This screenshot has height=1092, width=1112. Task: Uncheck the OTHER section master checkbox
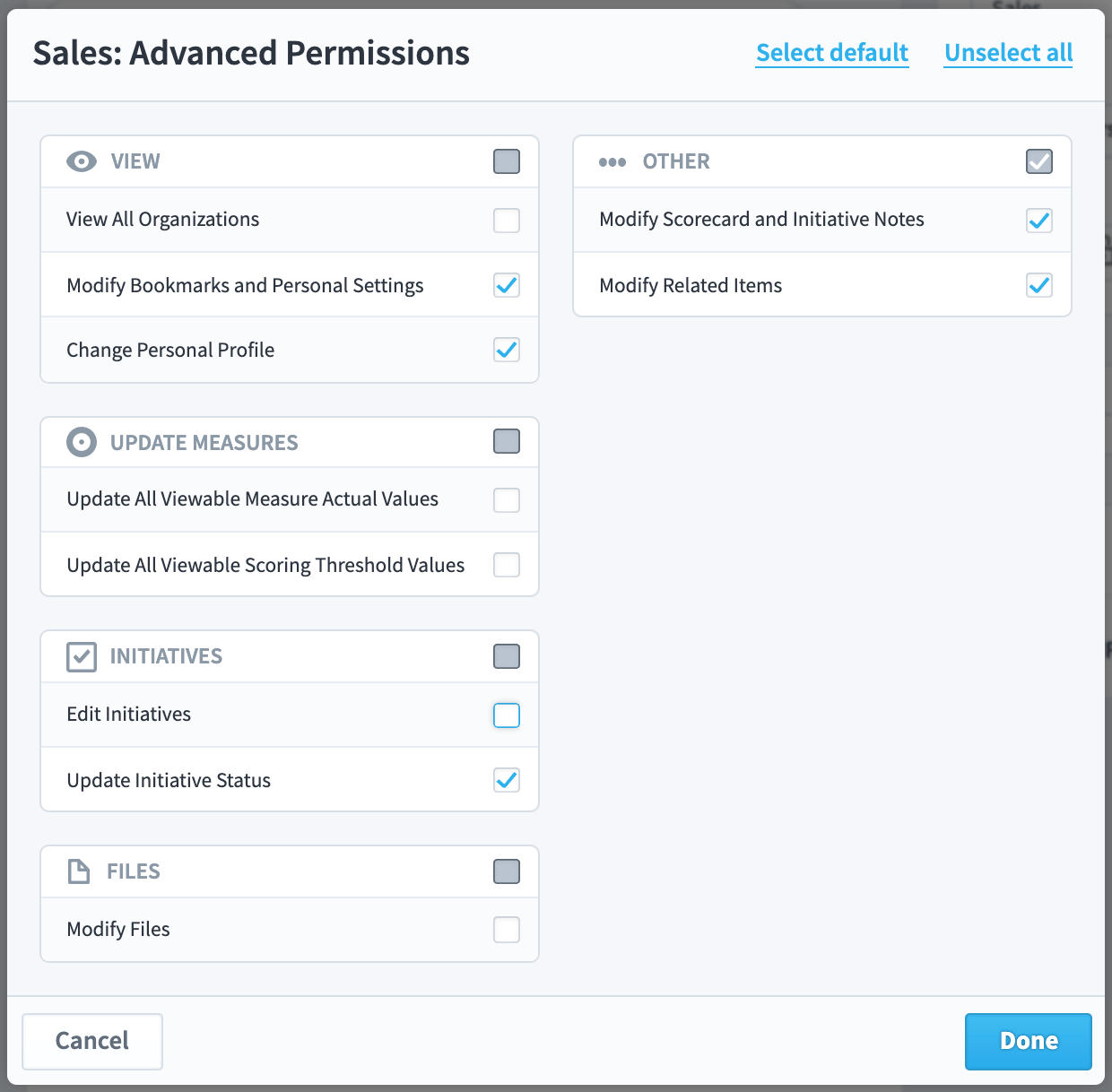coord(1039,161)
